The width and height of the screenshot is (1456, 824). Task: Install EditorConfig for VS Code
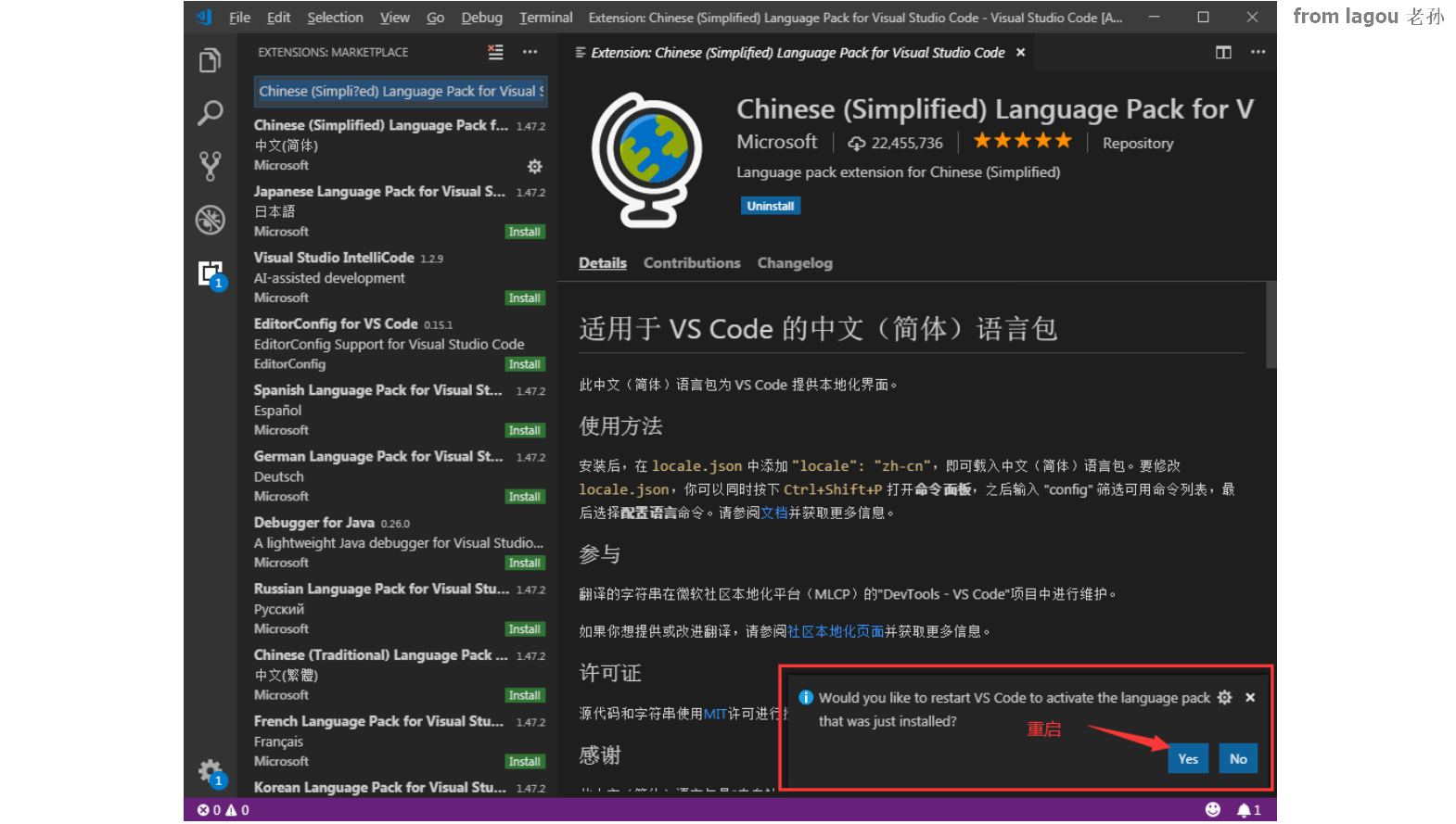tap(525, 364)
